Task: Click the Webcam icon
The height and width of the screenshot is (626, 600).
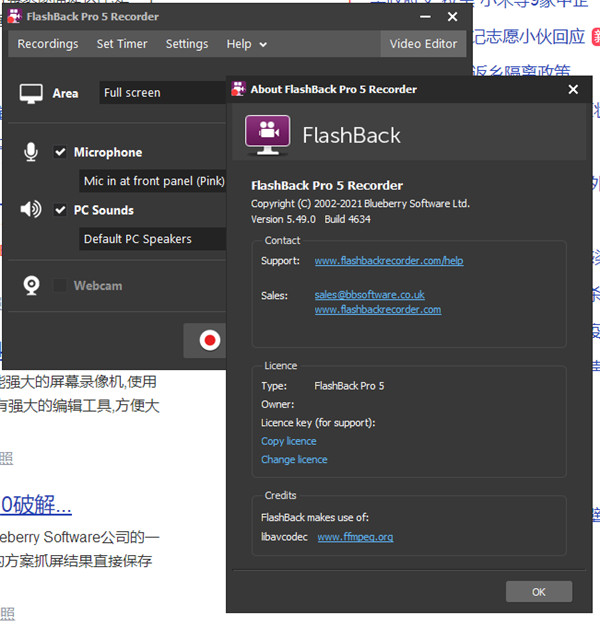Action: (32, 286)
